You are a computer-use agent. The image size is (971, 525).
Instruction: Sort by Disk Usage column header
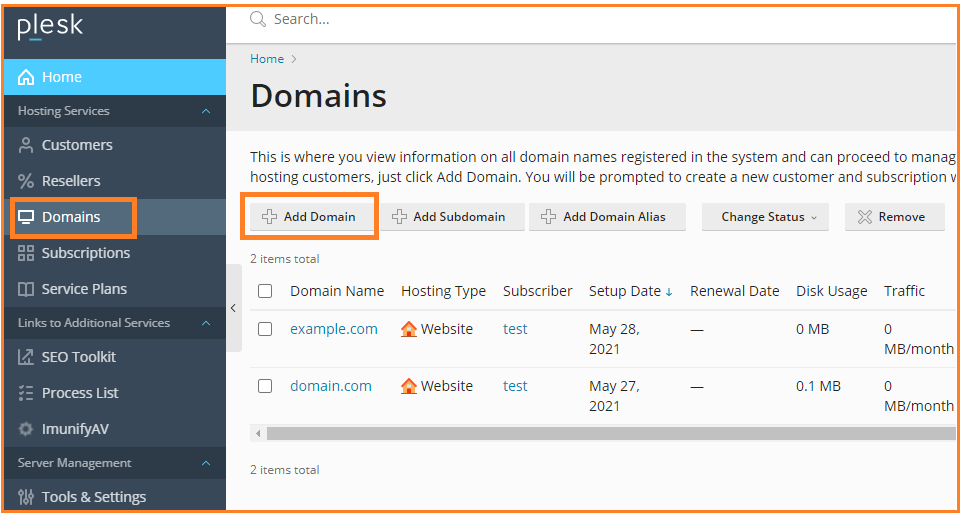coord(832,291)
